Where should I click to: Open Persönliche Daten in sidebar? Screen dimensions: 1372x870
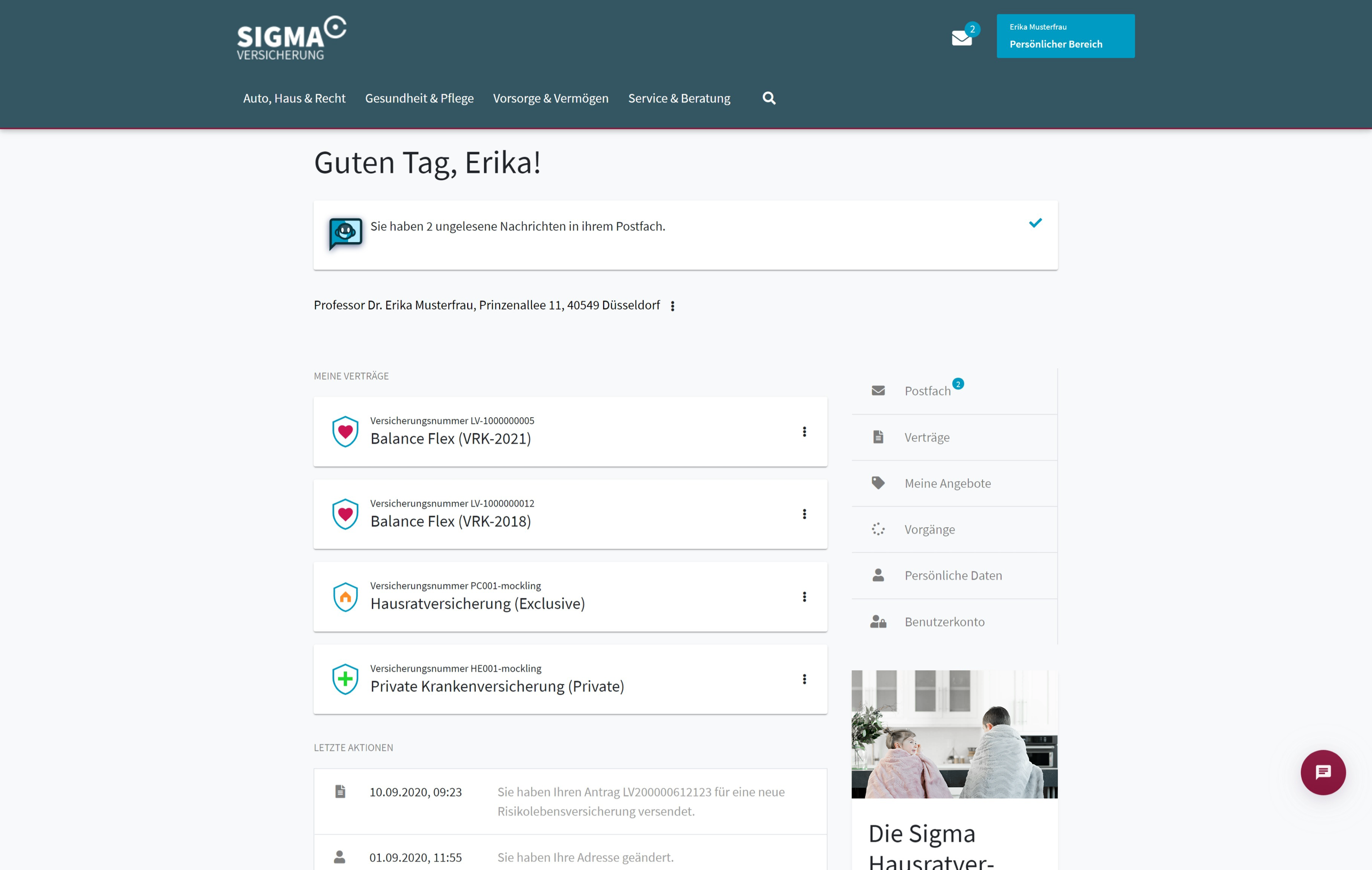953,575
